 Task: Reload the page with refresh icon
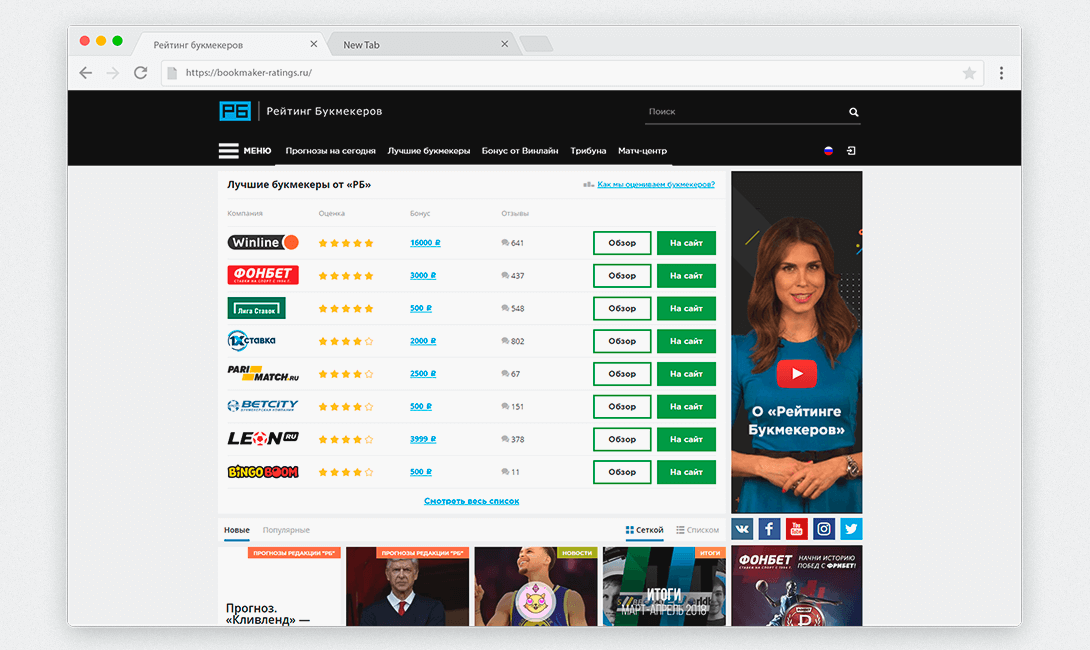tap(140, 73)
